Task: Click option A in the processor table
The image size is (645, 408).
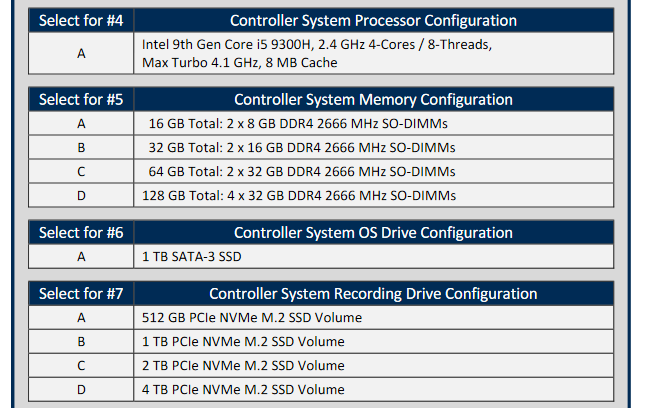Action: point(81,53)
